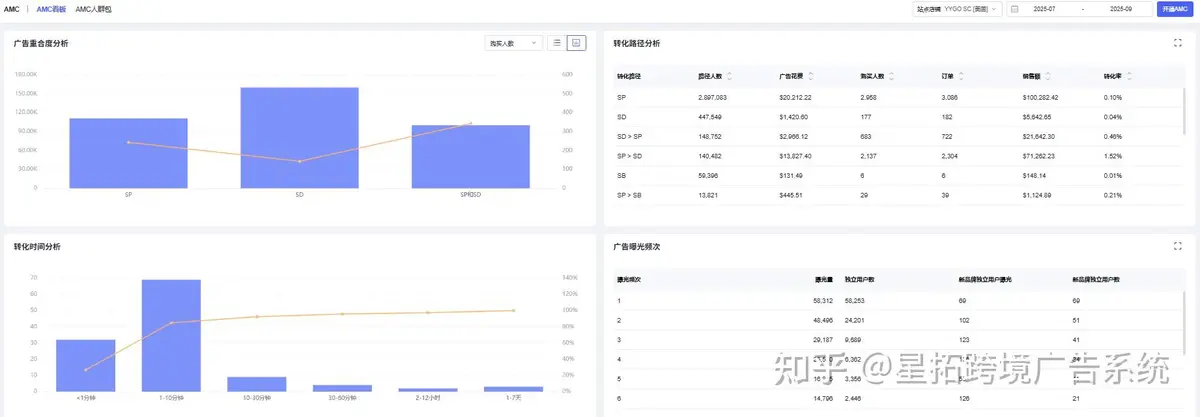Switch overlap analysis to list view
Image resolution: width=1200 pixels, height=417 pixels.
pyautogui.click(x=557, y=43)
